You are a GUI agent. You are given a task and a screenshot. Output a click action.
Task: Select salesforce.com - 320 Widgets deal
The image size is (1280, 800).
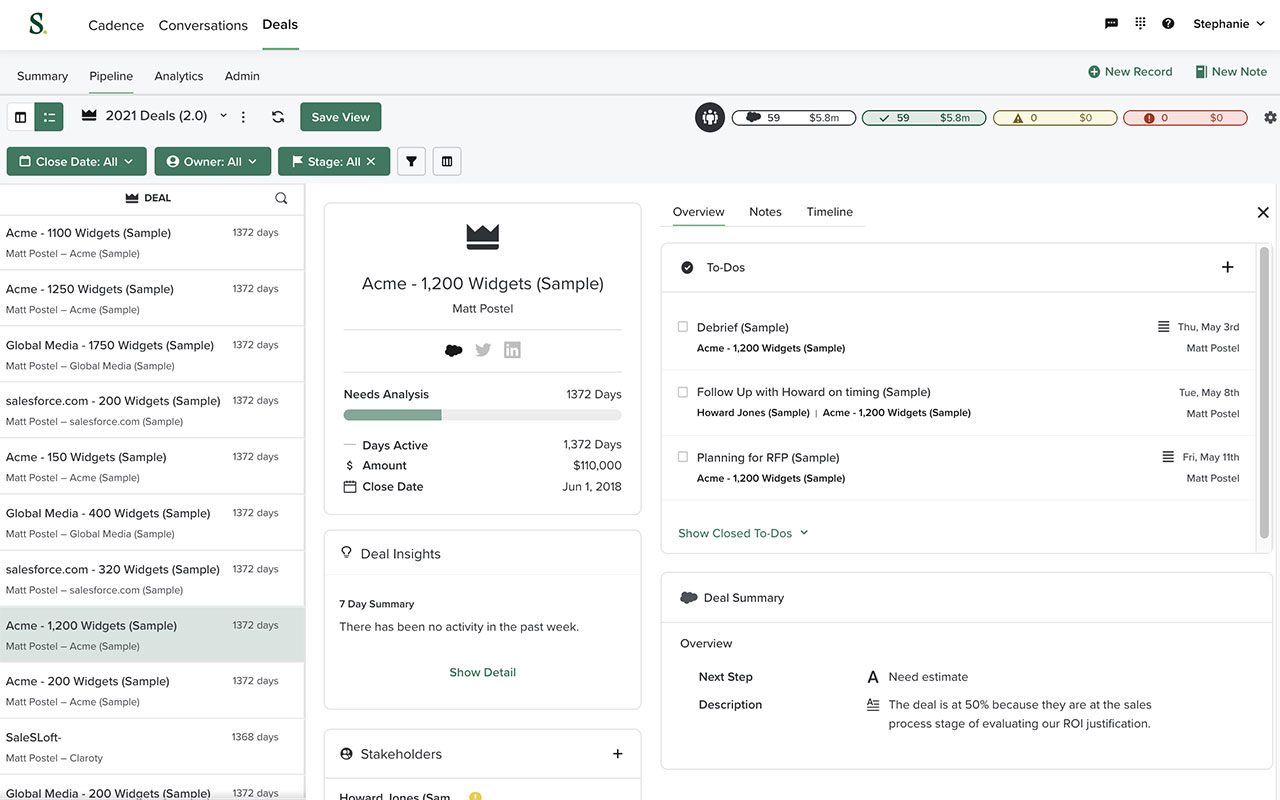pos(152,578)
